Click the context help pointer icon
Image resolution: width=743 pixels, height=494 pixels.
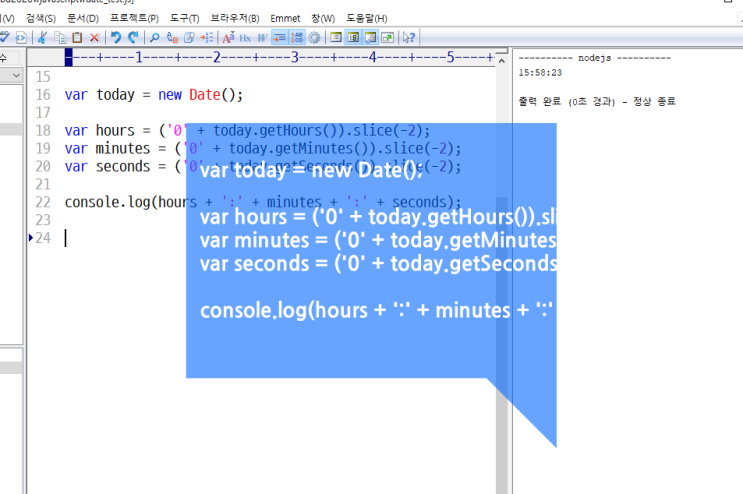(408, 37)
